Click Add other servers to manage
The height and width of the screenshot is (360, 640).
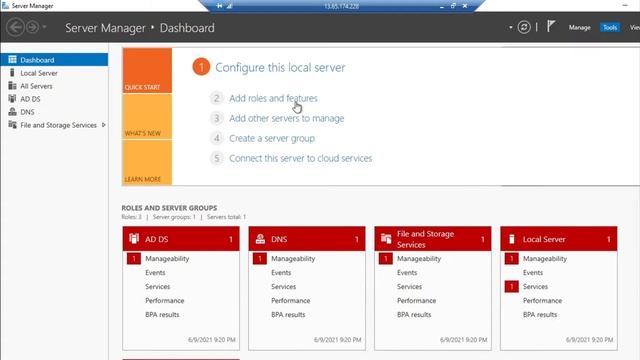[x=287, y=118]
